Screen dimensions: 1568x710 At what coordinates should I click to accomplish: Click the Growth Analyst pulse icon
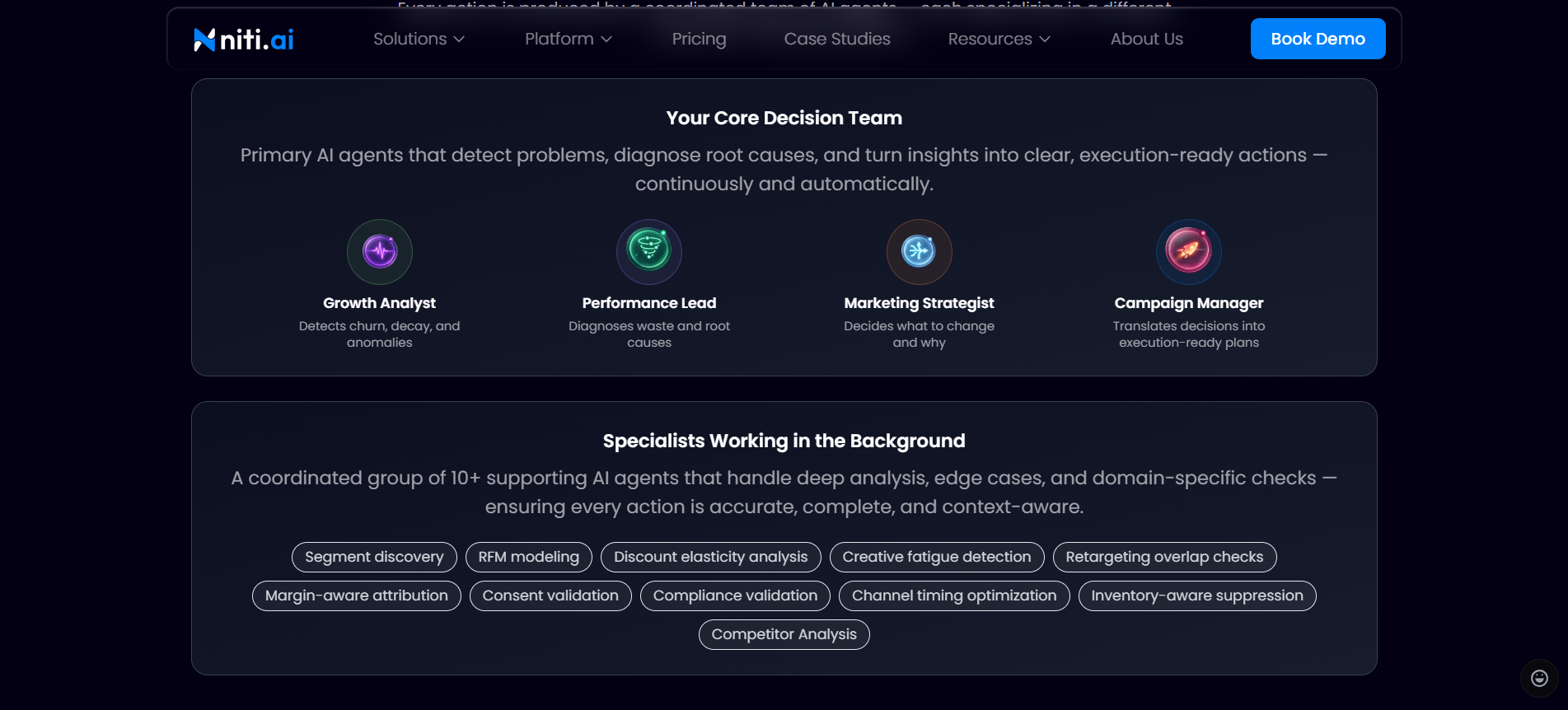click(x=380, y=251)
